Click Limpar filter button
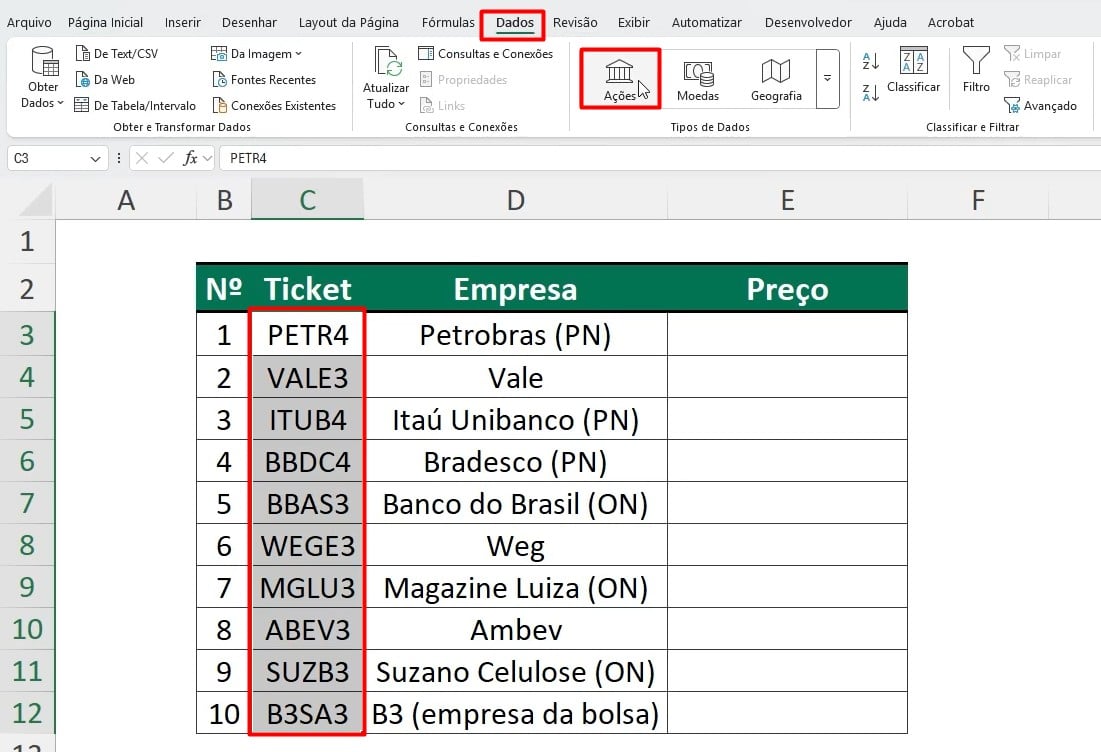Screen dimensions: 1101x752 [1032, 53]
